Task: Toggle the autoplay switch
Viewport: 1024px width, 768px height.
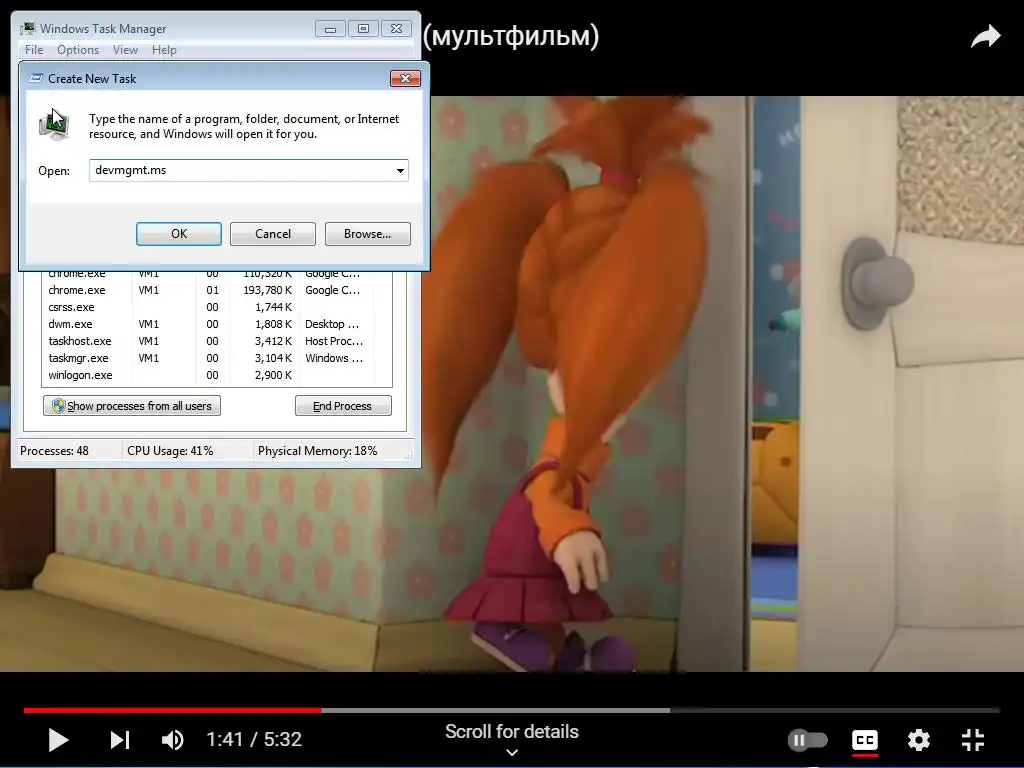Action: pos(808,740)
